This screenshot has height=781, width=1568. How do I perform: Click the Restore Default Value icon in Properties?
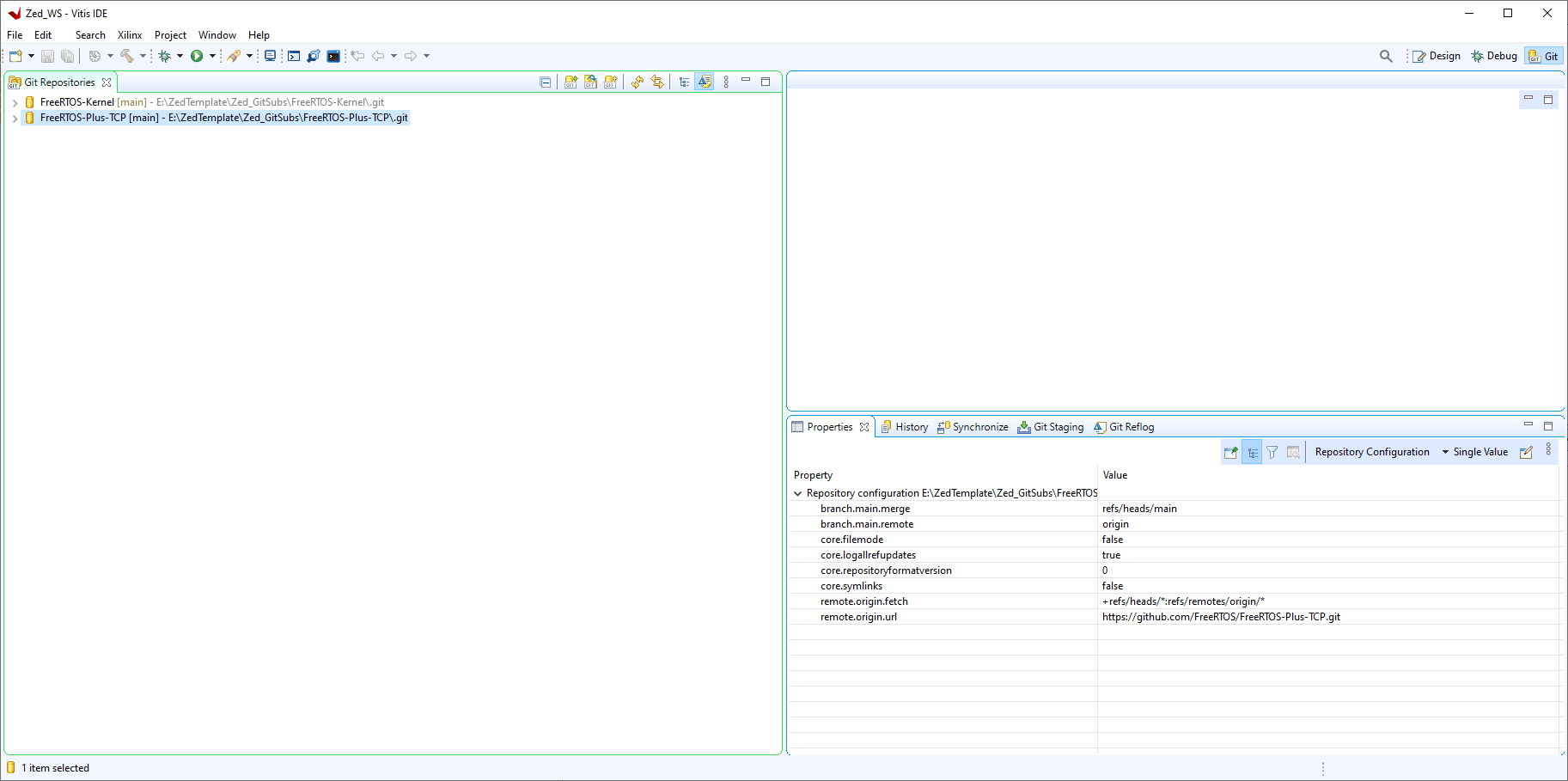click(x=1293, y=452)
